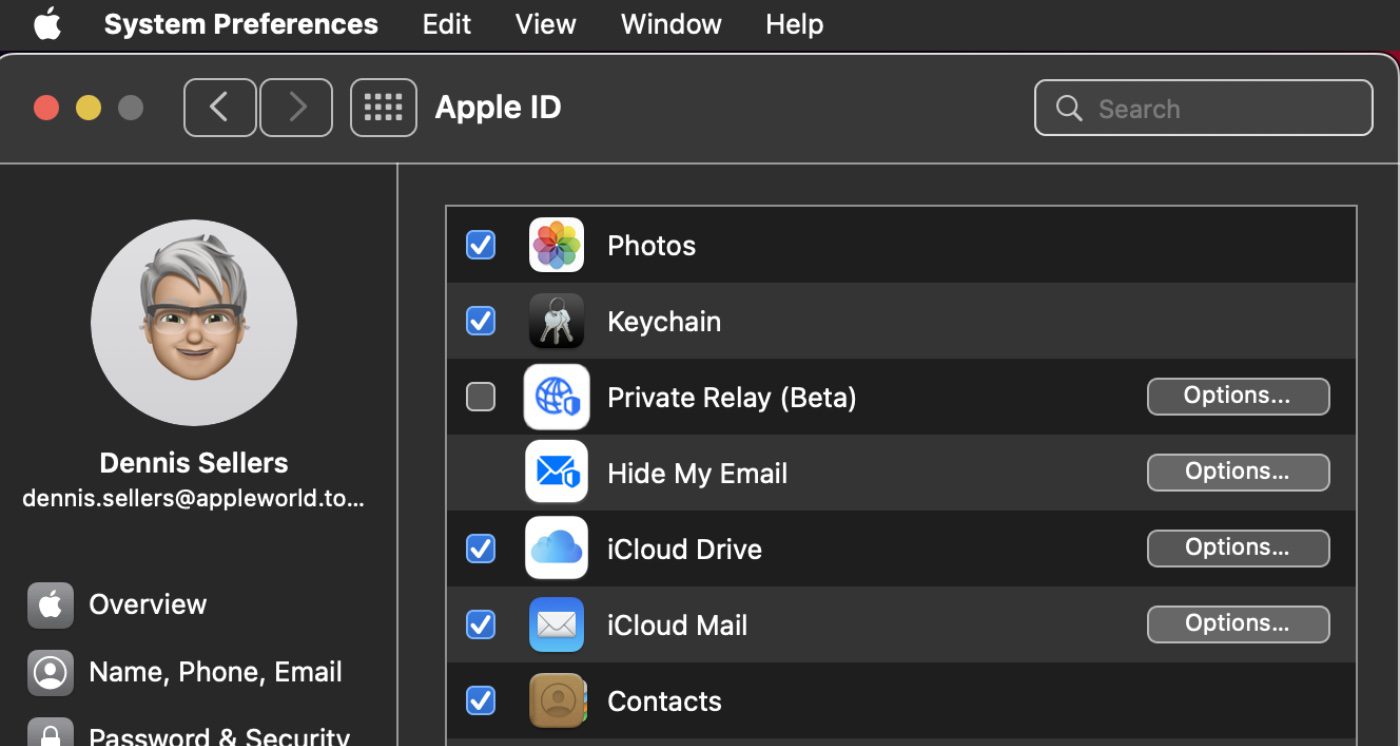Show all preferences with grid icon
The width and height of the screenshot is (1400, 746).
[x=383, y=108]
